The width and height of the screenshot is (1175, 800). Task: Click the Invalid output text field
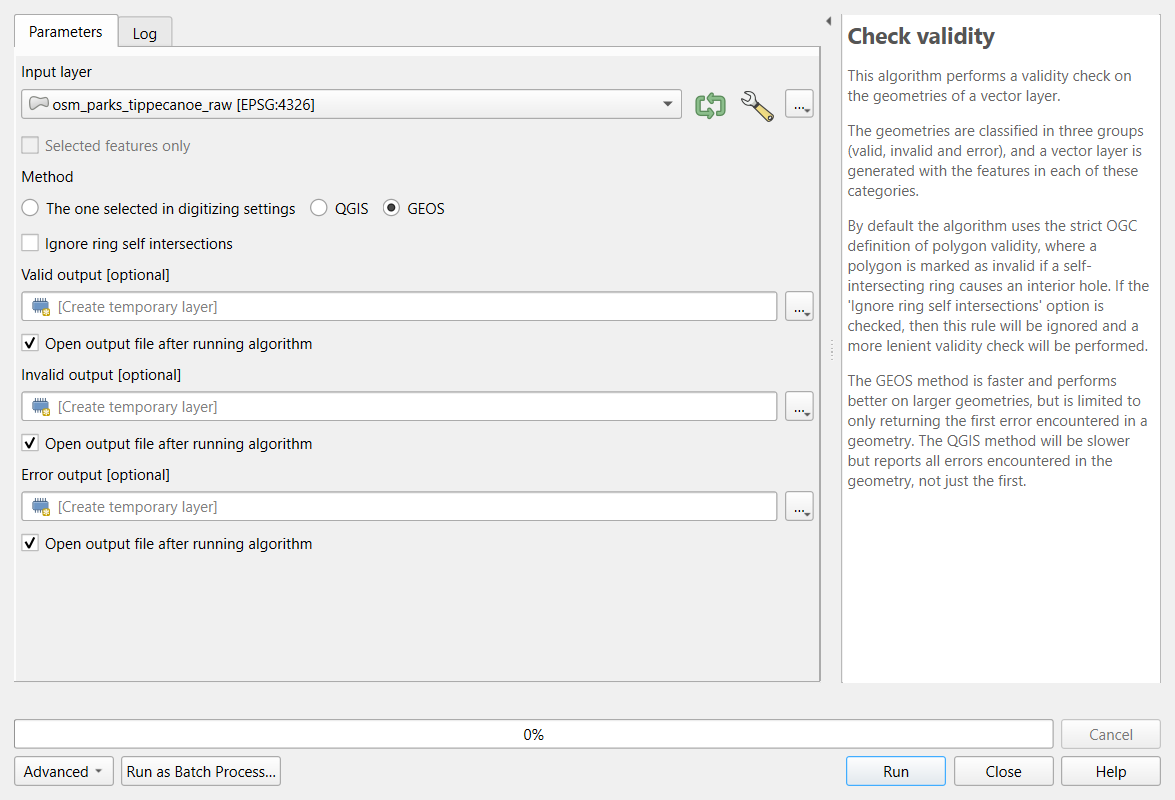[x=399, y=407]
